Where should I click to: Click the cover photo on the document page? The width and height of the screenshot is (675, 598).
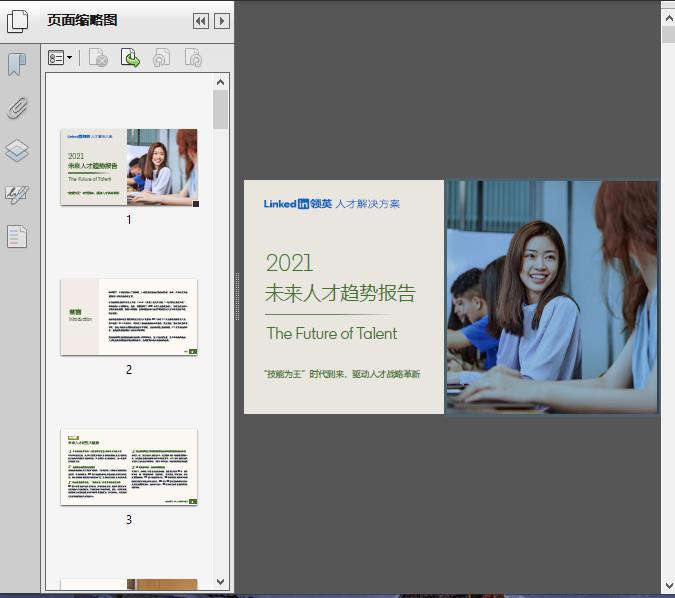click(x=552, y=297)
